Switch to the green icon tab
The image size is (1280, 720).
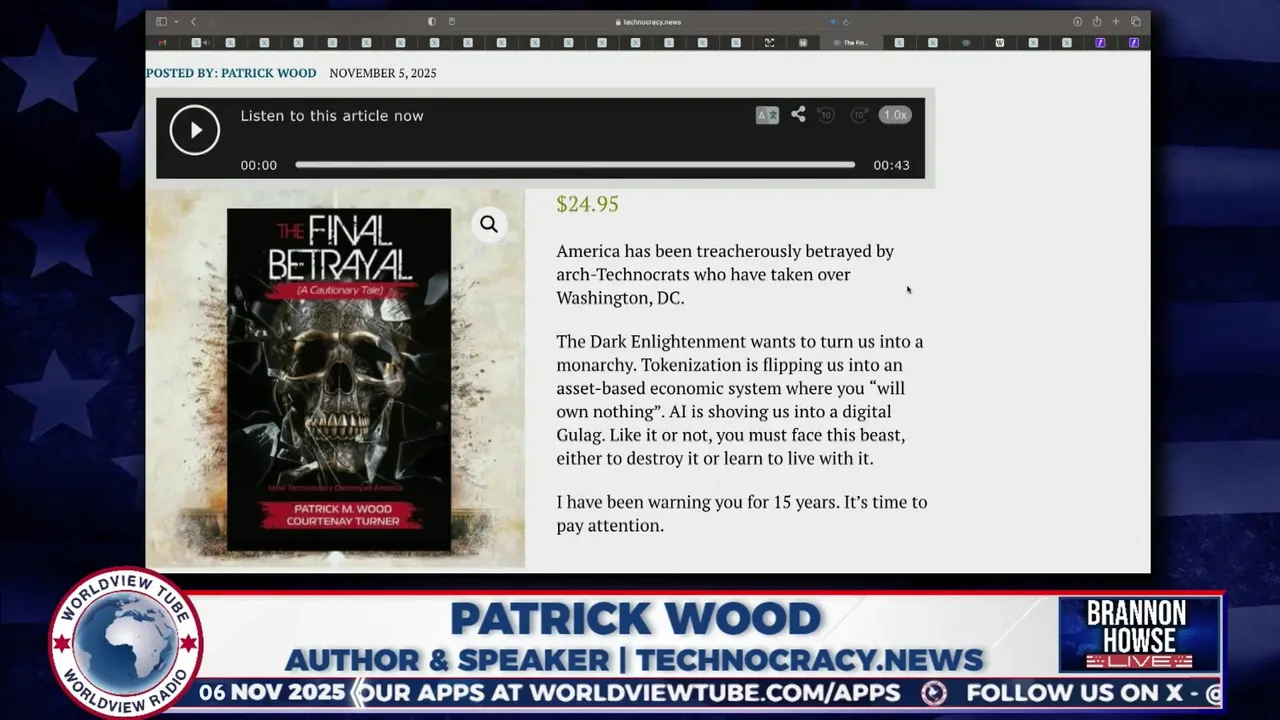(x=966, y=43)
